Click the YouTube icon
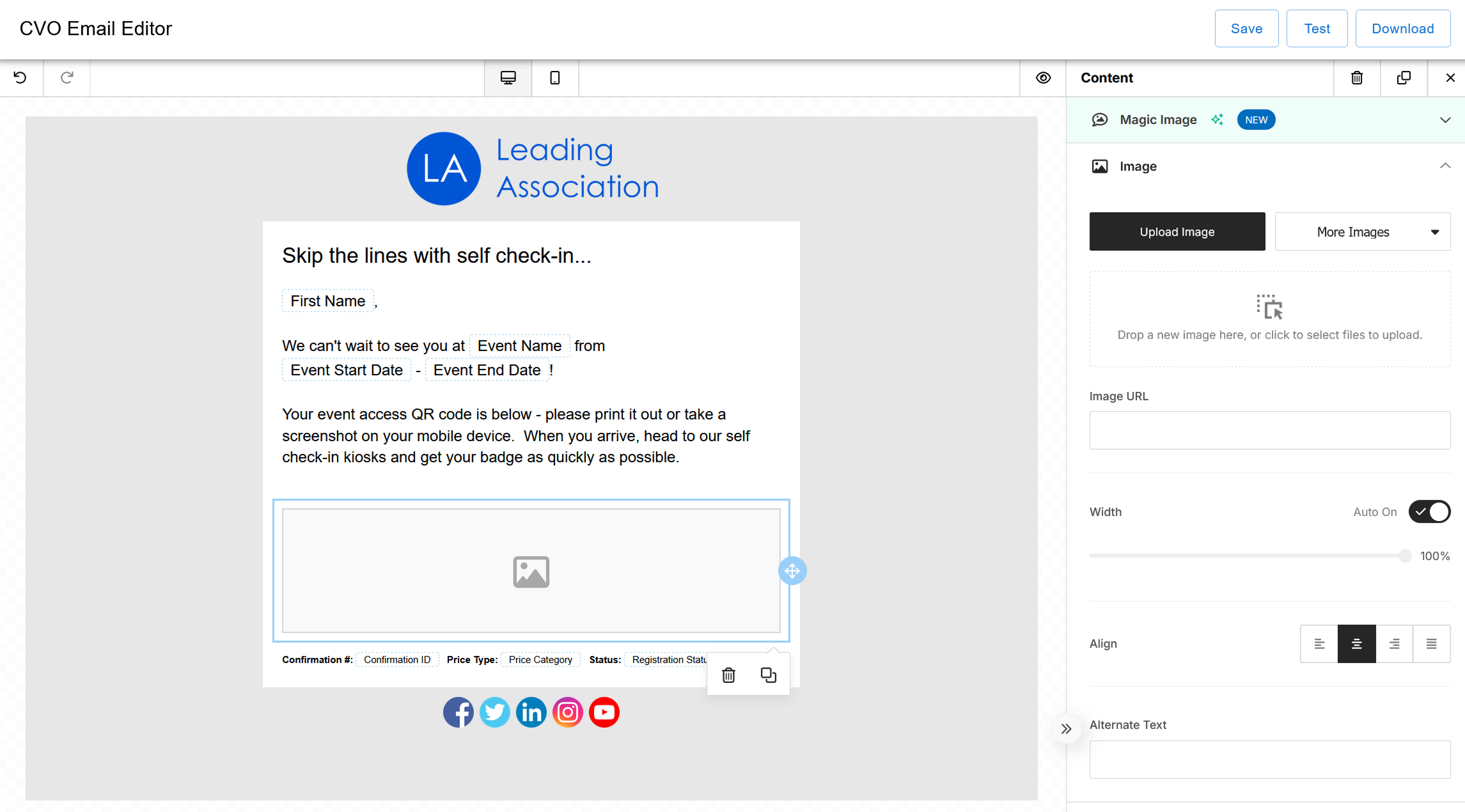The image size is (1465, 812). coord(604,712)
